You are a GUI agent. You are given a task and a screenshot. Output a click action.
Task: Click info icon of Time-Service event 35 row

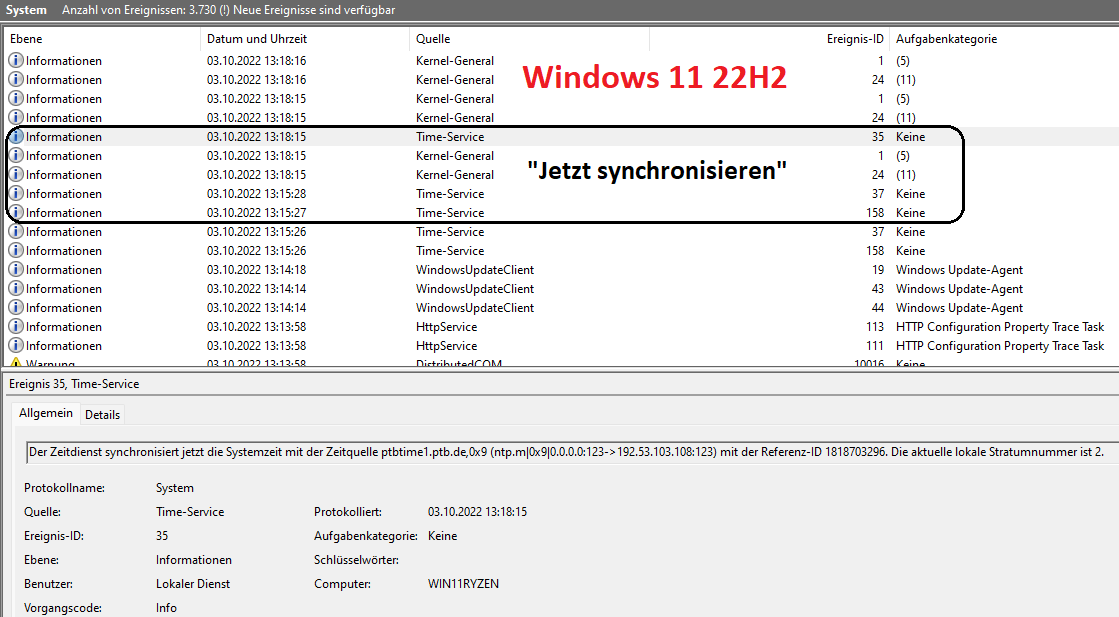(16, 136)
